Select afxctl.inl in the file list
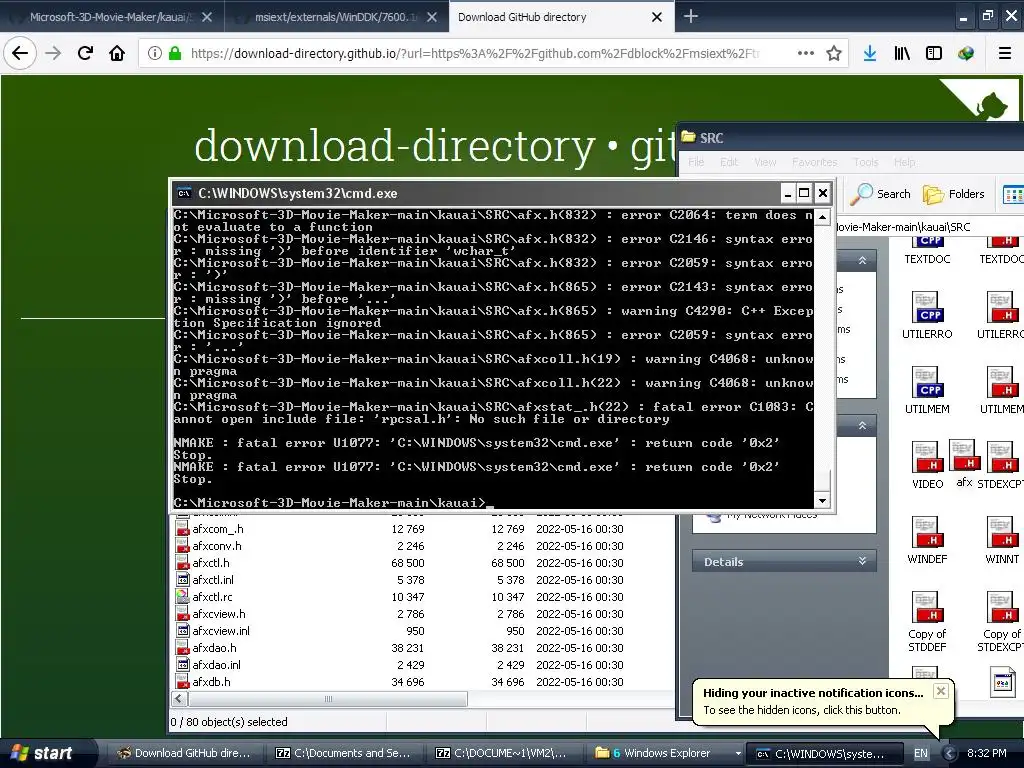This screenshot has height=768, width=1024. pos(213,580)
